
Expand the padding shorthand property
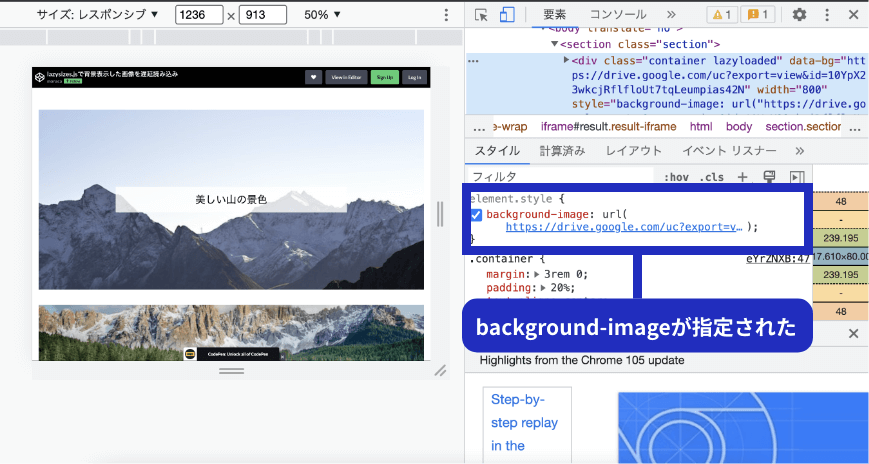544,288
